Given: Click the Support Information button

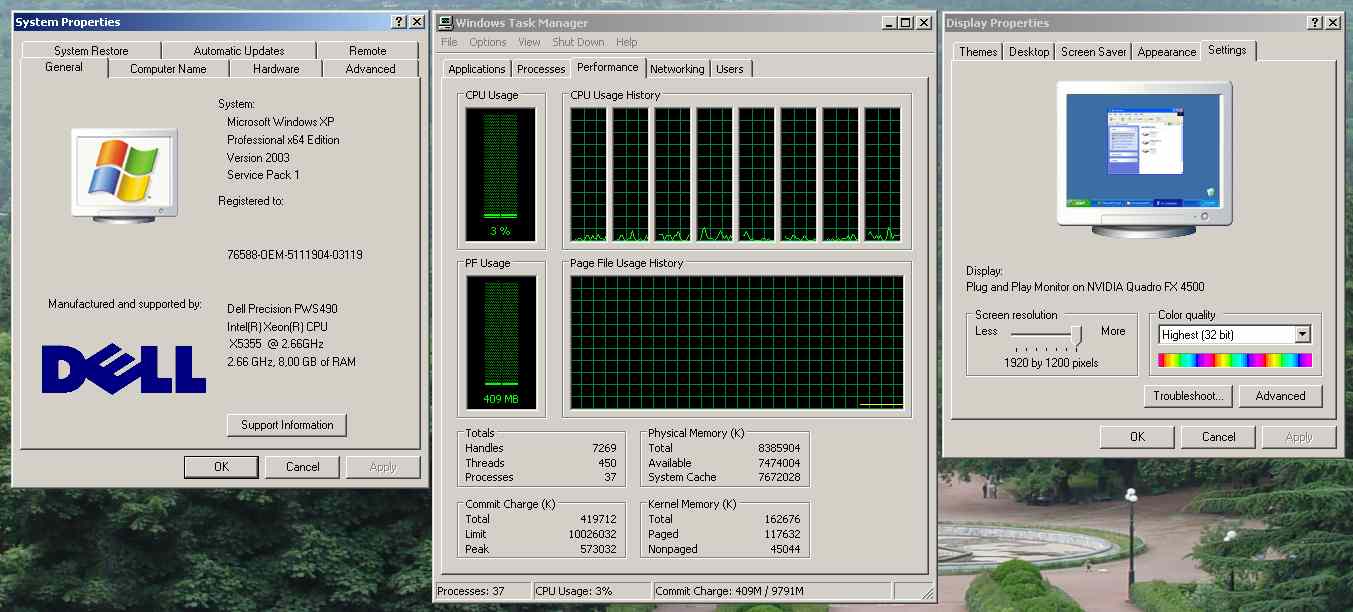Looking at the screenshot, I should 287,425.
